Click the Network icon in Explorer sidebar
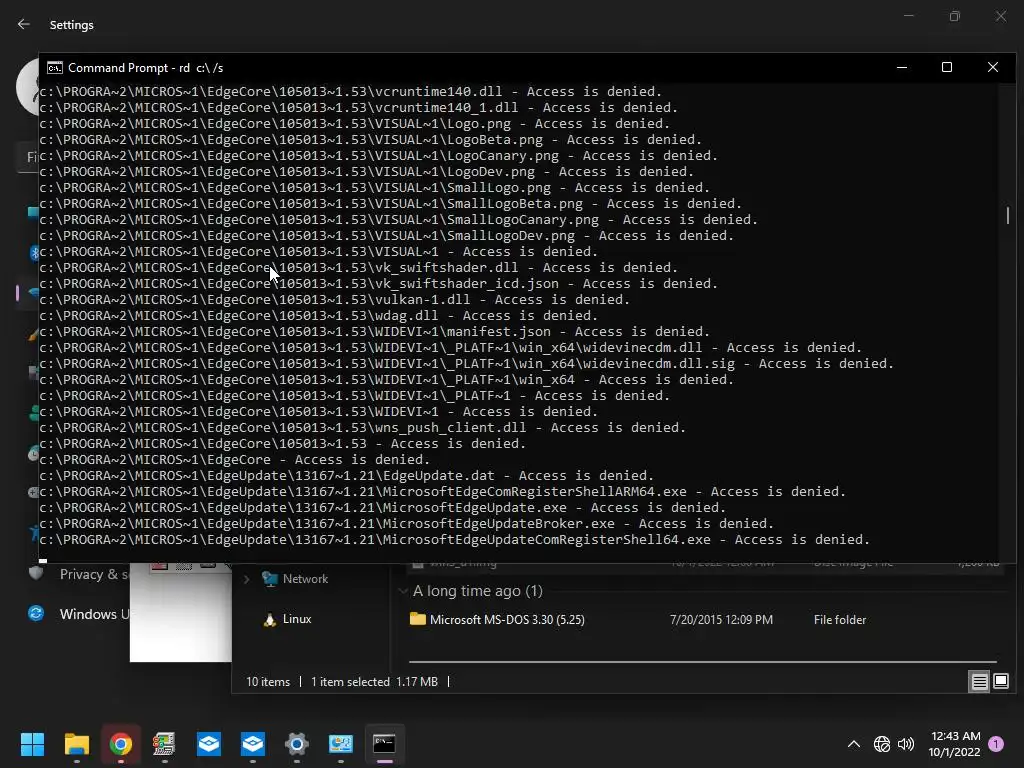 269,579
